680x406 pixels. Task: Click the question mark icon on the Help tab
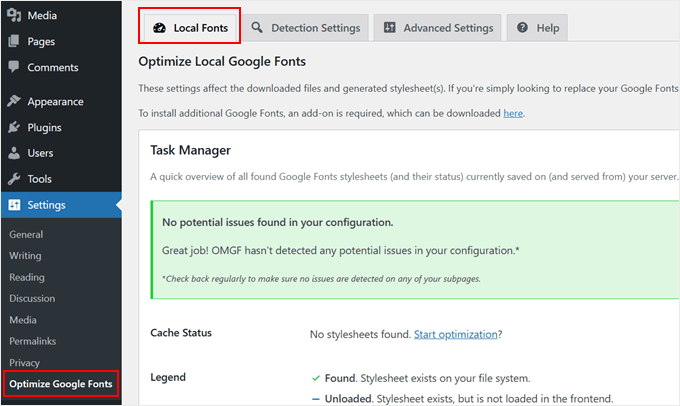523,27
